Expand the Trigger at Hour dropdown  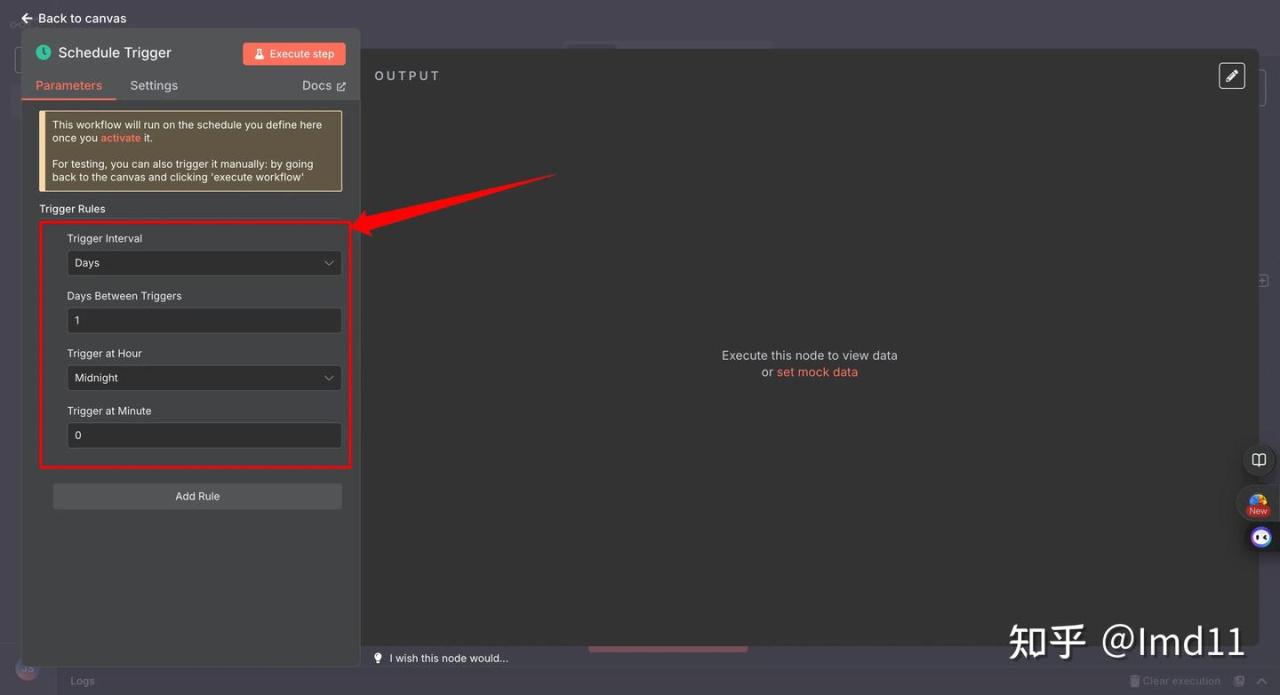(x=204, y=378)
